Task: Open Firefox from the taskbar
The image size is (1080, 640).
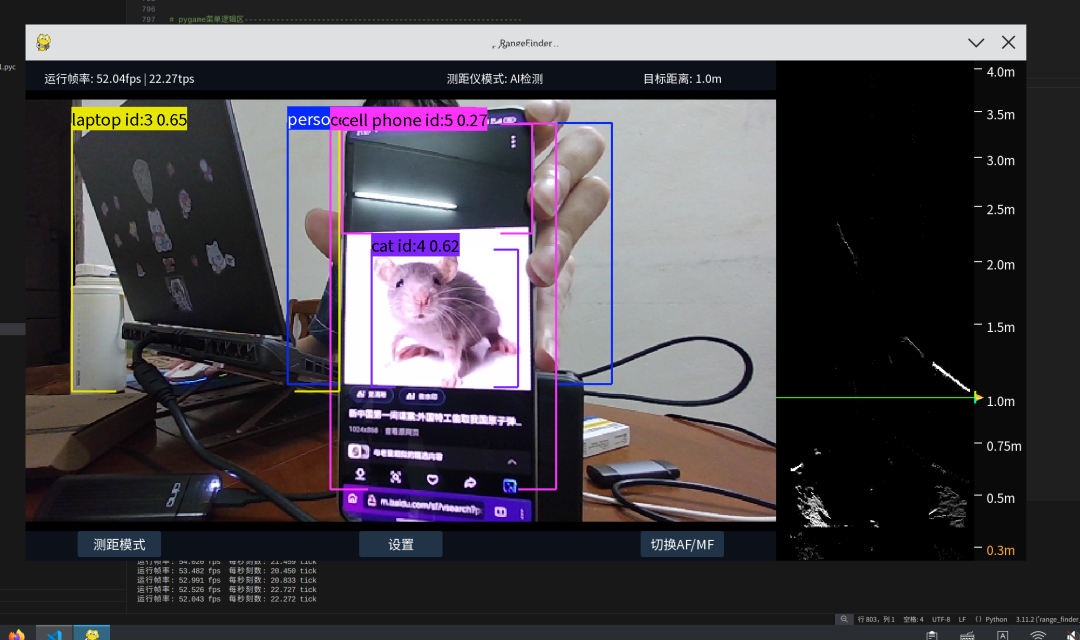Action: (16, 634)
